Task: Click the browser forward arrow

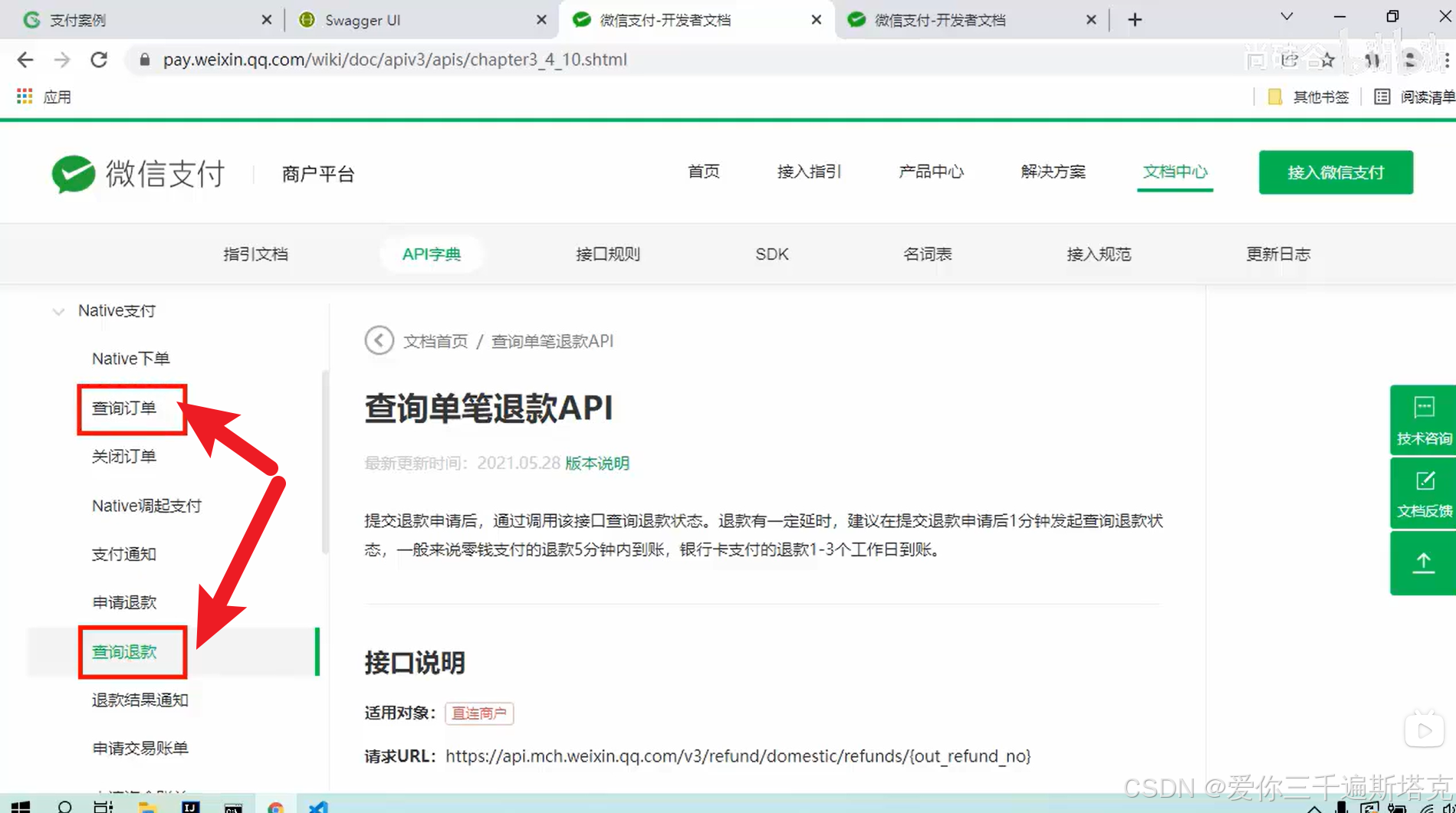Action: pyautogui.click(x=62, y=60)
